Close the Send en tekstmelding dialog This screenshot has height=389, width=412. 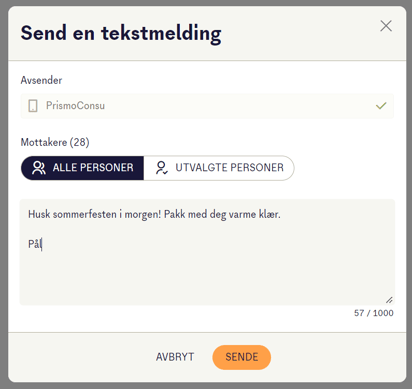coord(386,26)
